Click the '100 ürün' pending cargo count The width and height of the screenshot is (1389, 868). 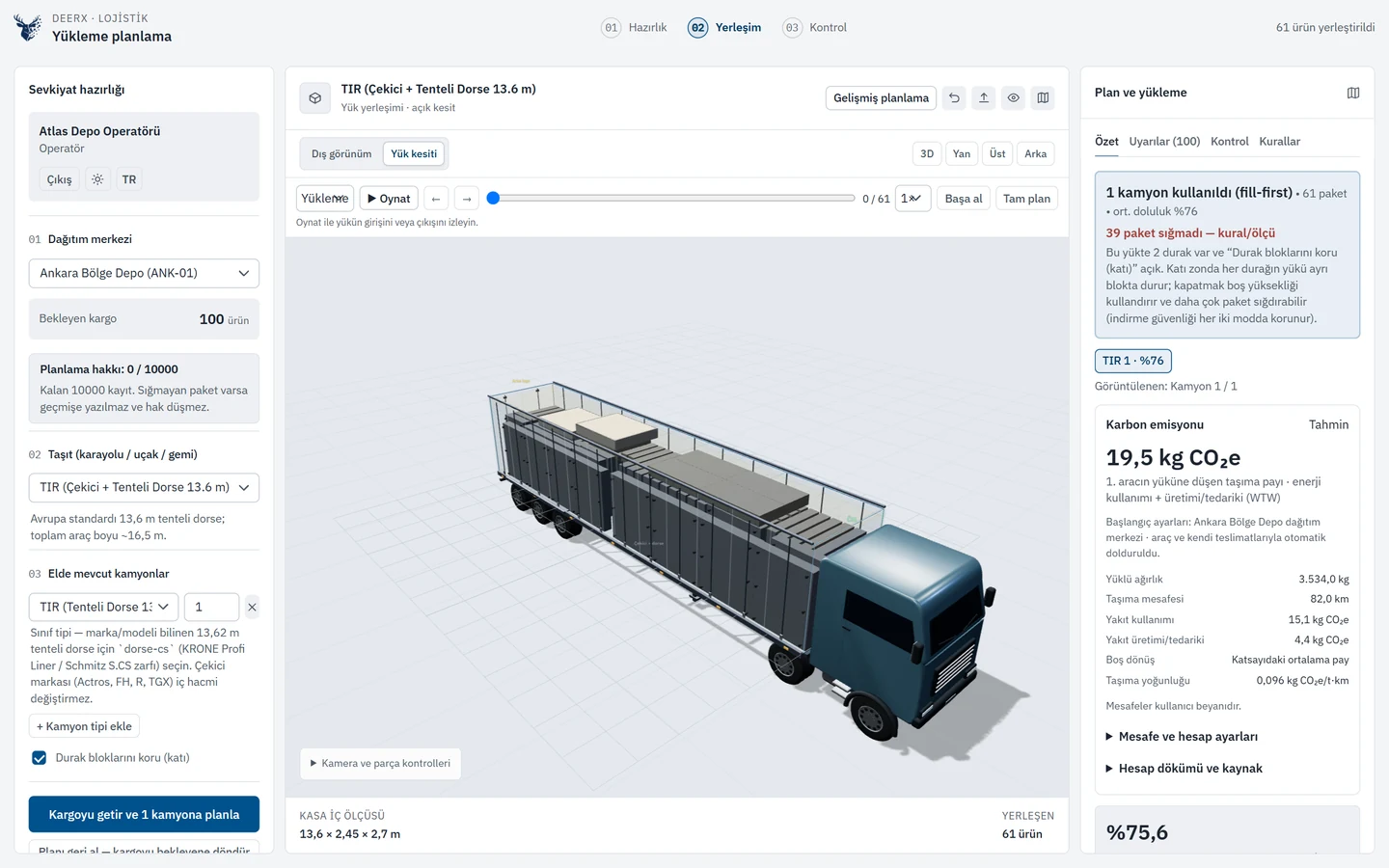coord(224,319)
